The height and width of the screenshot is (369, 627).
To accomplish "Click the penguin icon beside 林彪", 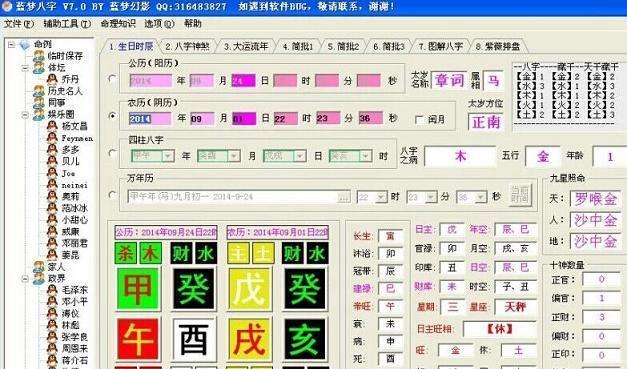I will pyautogui.click(x=52, y=325).
